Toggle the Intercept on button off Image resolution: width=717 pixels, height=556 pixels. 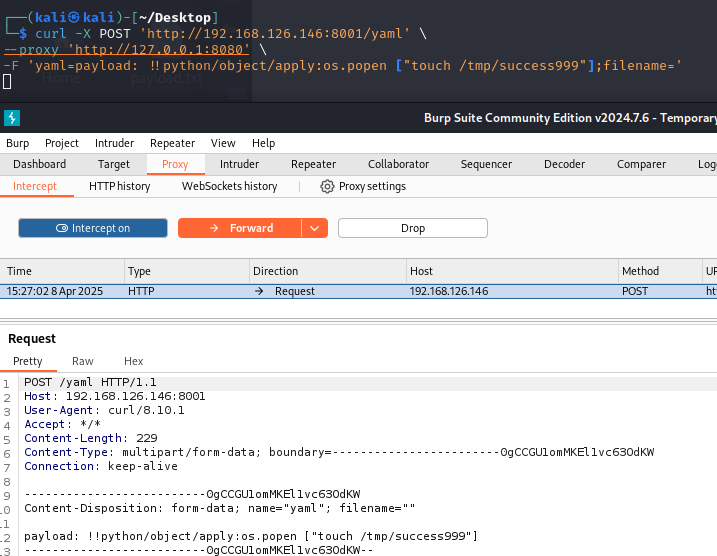93,228
